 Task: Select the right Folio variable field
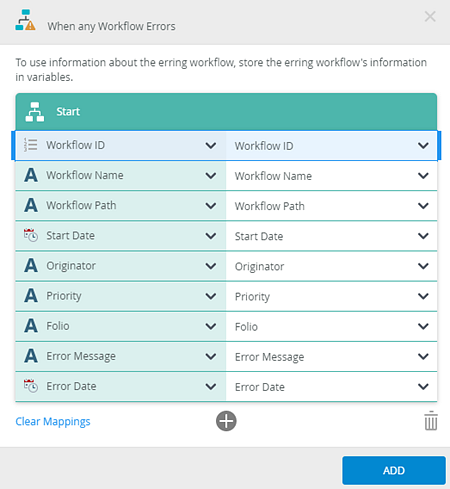tap(331, 326)
